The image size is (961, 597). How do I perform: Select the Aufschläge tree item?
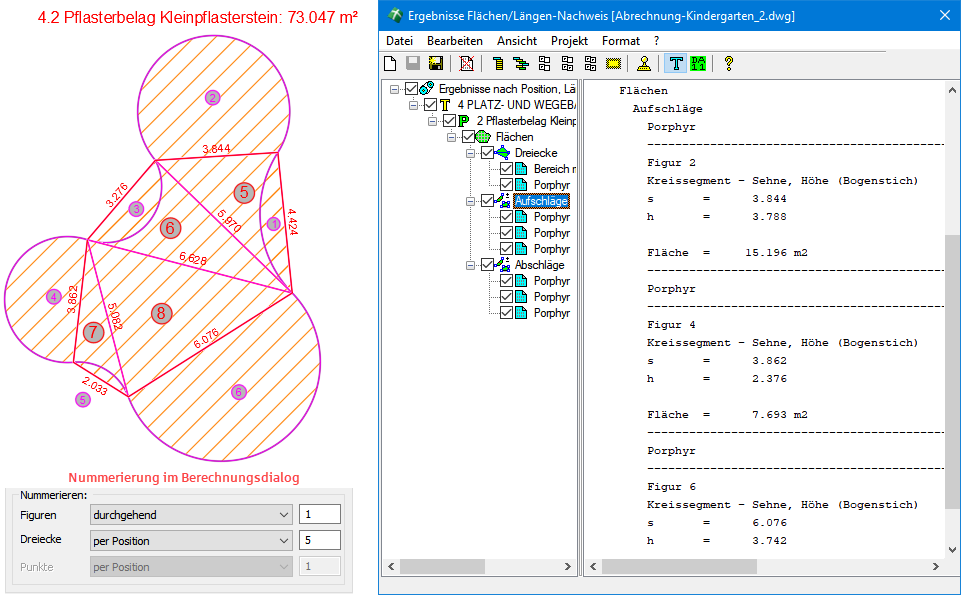541,201
